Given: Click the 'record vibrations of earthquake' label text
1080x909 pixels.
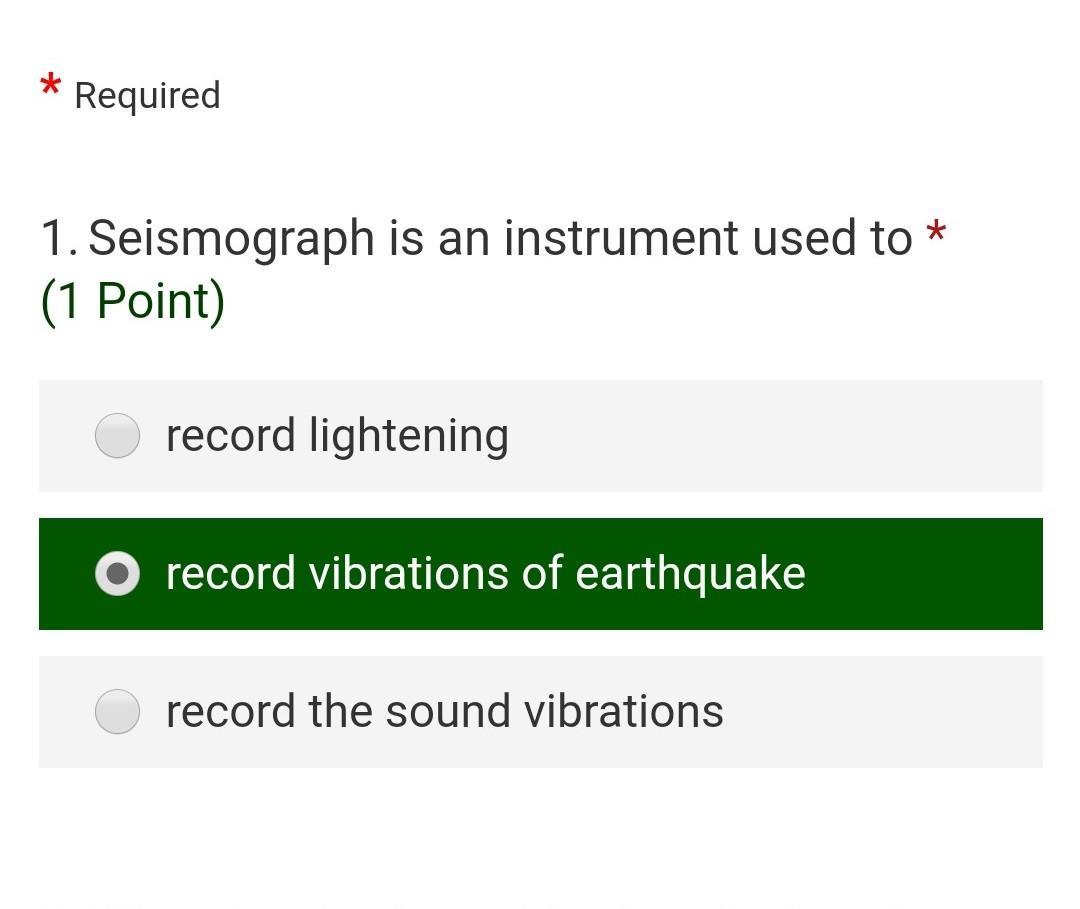Looking at the screenshot, I should point(485,574).
